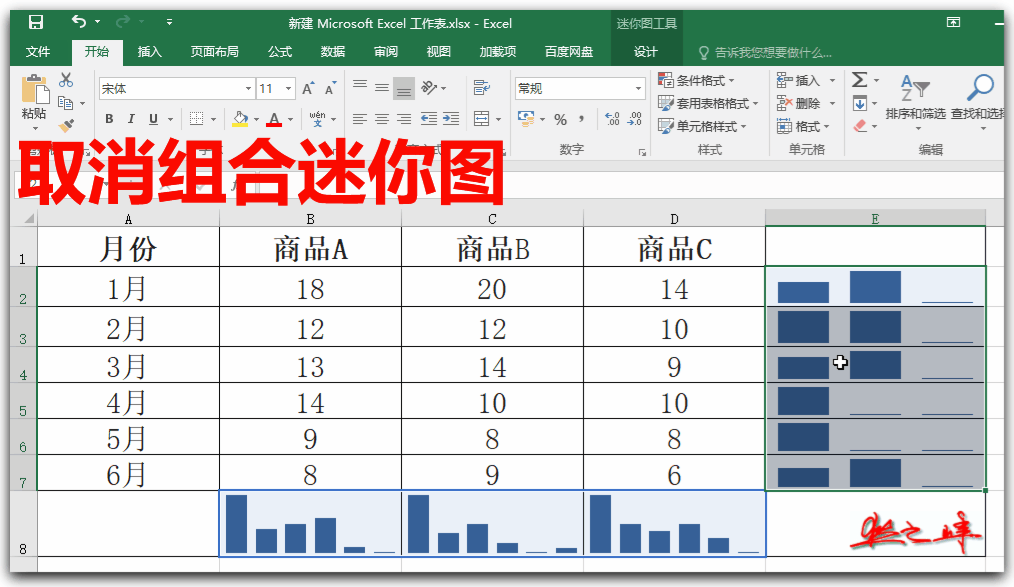This screenshot has height=587, width=1014.
Task: Open the 文件 menu tab
Action: tap(38, 52)
